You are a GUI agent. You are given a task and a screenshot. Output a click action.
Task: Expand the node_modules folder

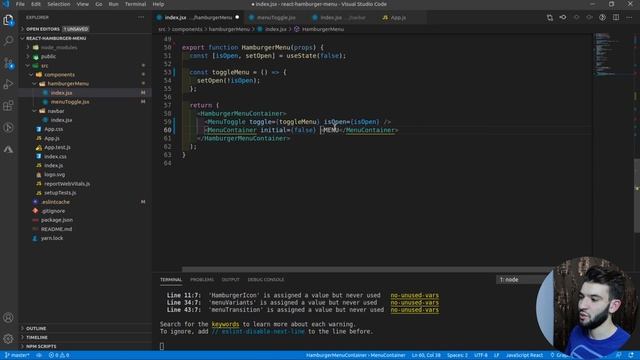pos(59,47)
